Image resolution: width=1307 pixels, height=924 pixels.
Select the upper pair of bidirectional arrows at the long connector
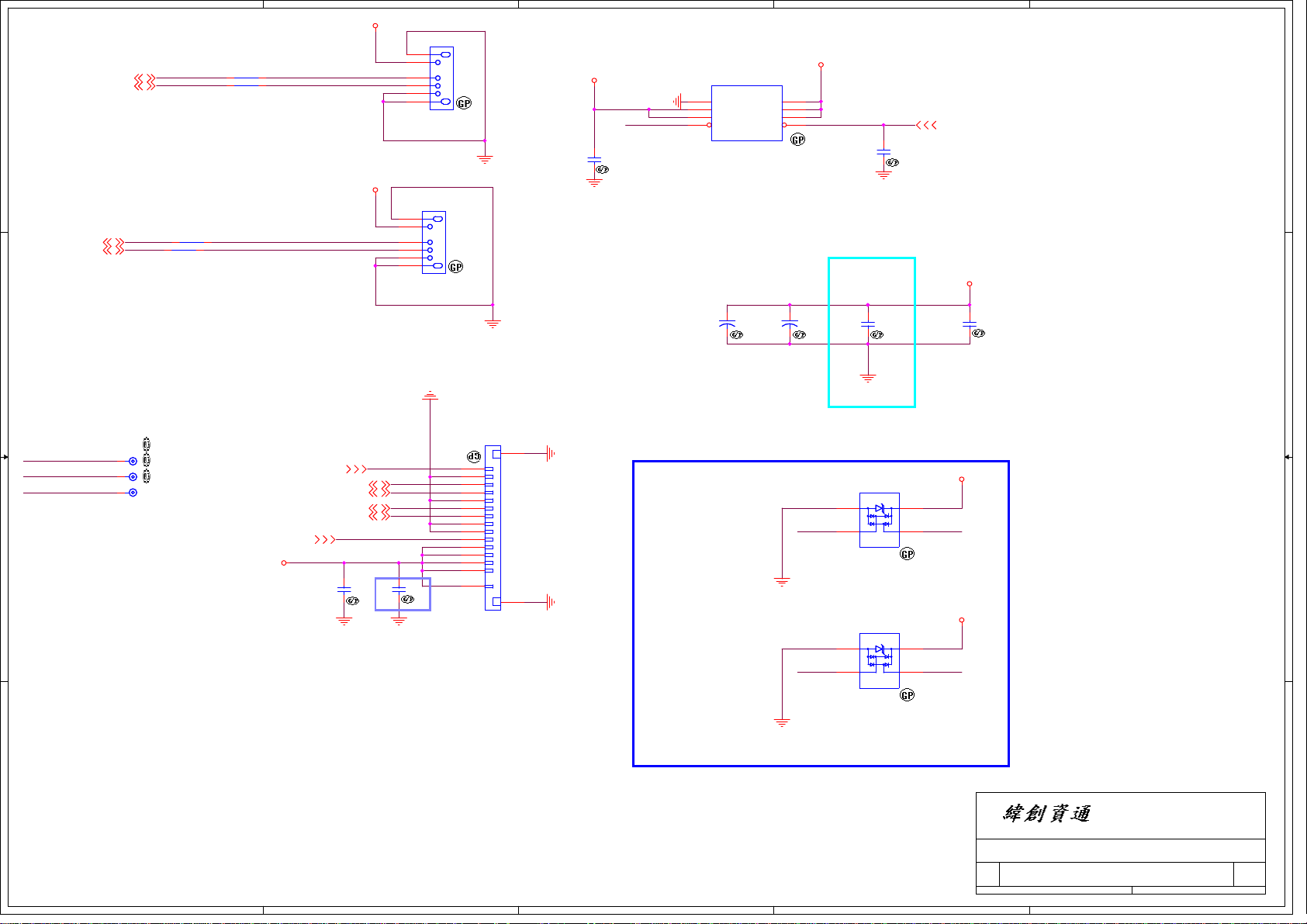point(379,489)
